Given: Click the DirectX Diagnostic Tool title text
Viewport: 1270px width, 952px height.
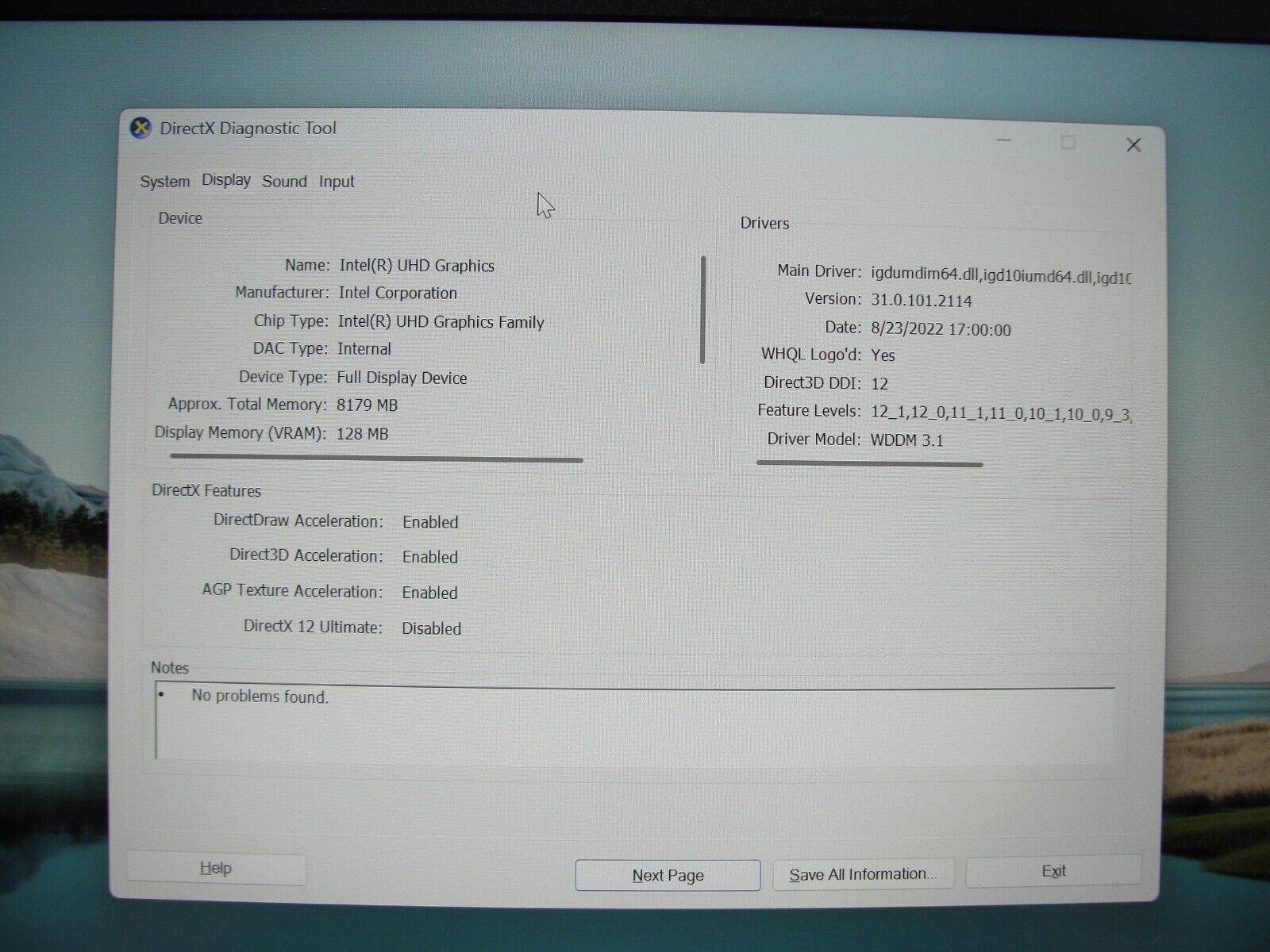Looking at the screenshot, I should [x=248, y=129].
